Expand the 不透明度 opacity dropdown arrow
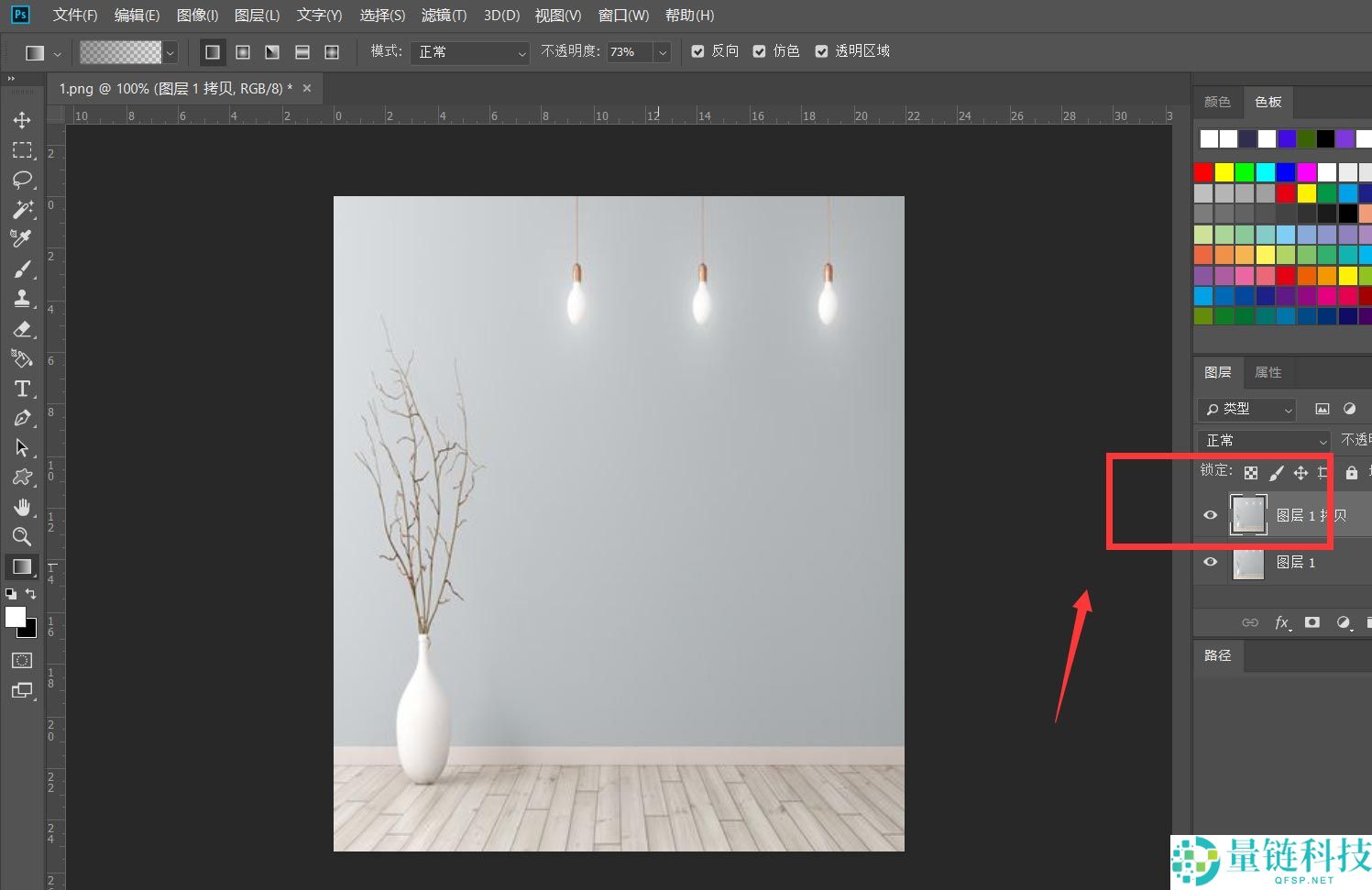Viewport: 1372px width, 890px height. click(662, 52)
